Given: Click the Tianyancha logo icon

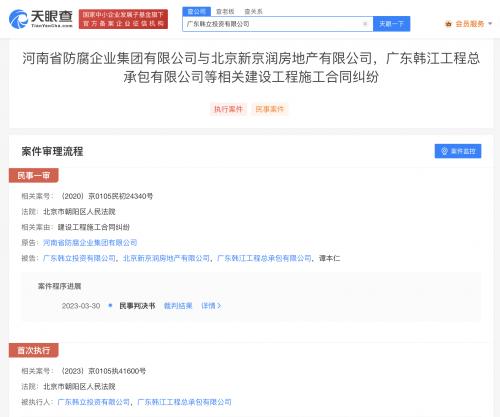Looking at the screenshot, I should (x=18, y=19).
